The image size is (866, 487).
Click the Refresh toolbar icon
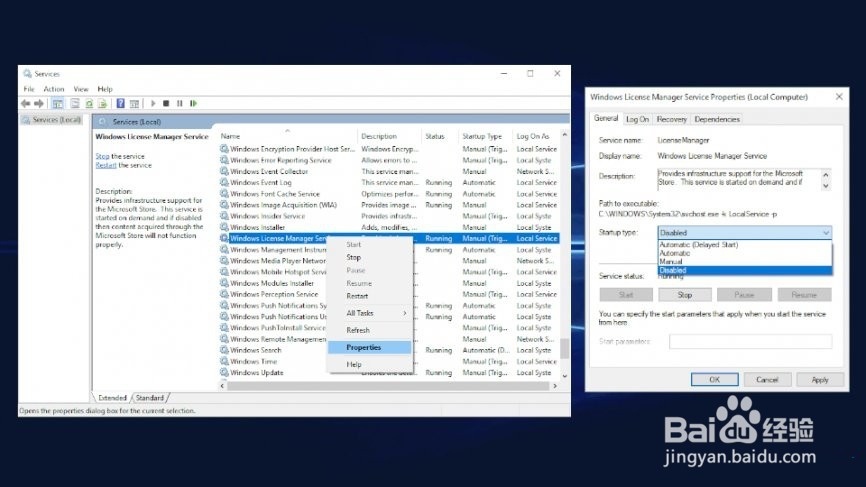click(89, 103)
